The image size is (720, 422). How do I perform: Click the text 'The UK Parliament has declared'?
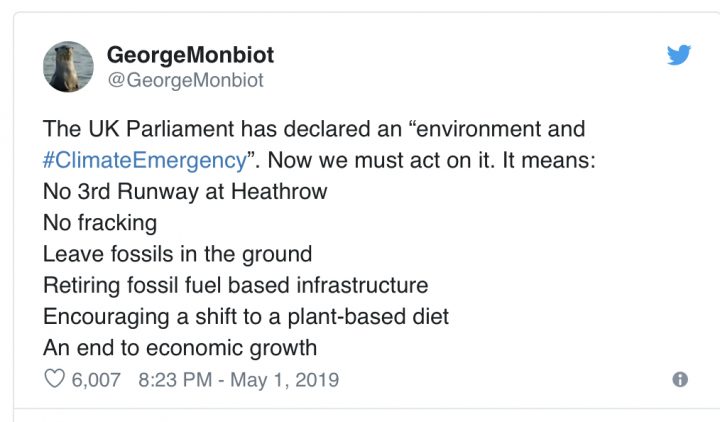(x=179, y=129)
